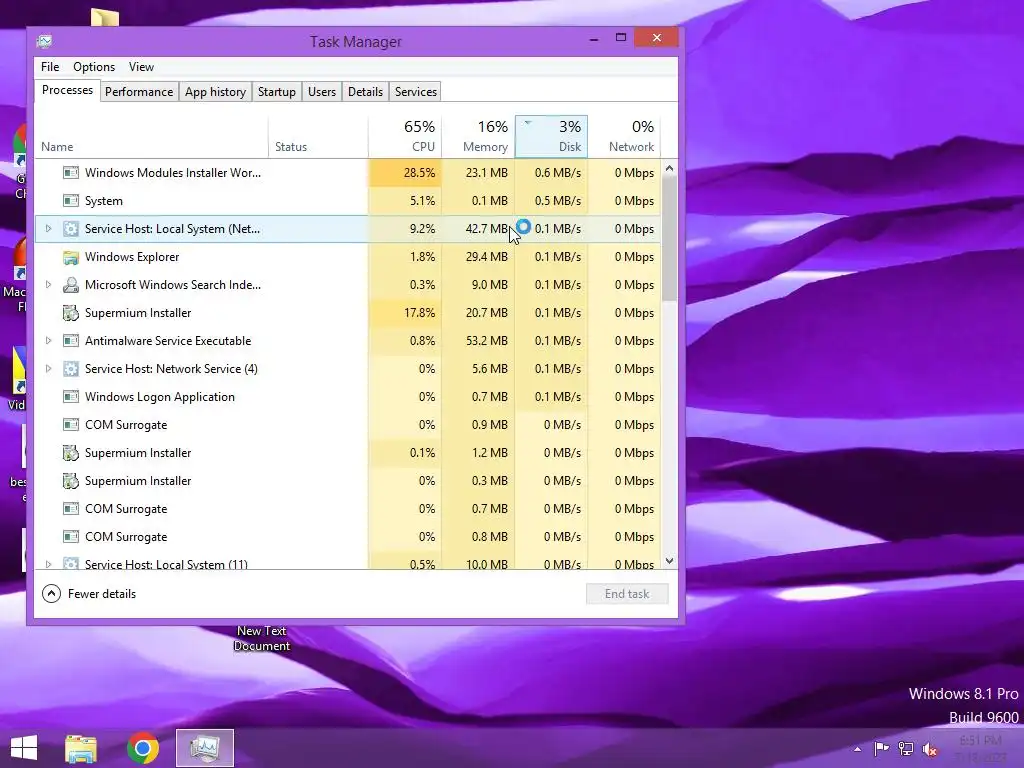Click the Microsoft Windows Search Indexer icon

[x=71, y=285]
